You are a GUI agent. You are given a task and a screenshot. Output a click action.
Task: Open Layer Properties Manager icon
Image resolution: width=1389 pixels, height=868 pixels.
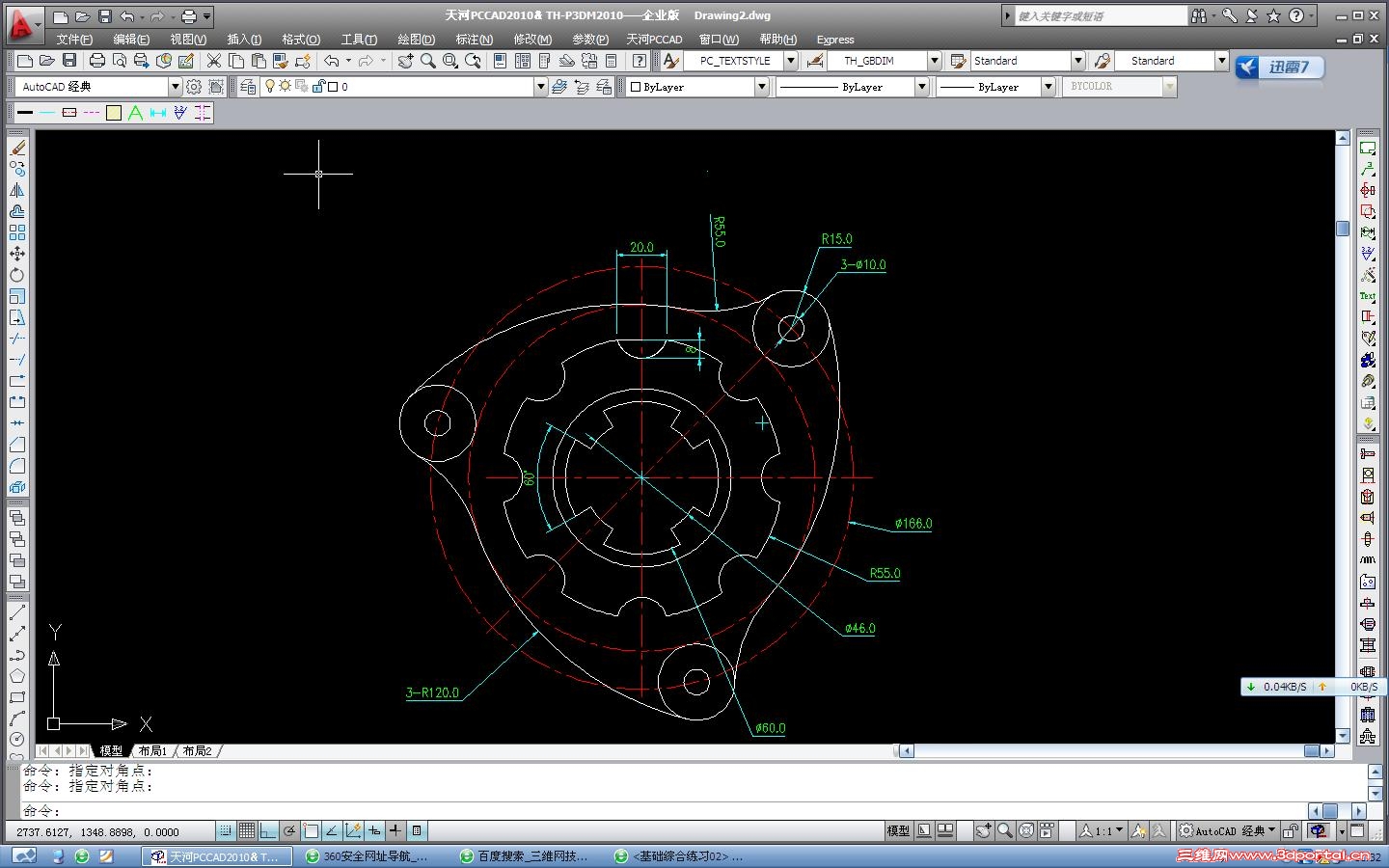[x=248, y=87]
